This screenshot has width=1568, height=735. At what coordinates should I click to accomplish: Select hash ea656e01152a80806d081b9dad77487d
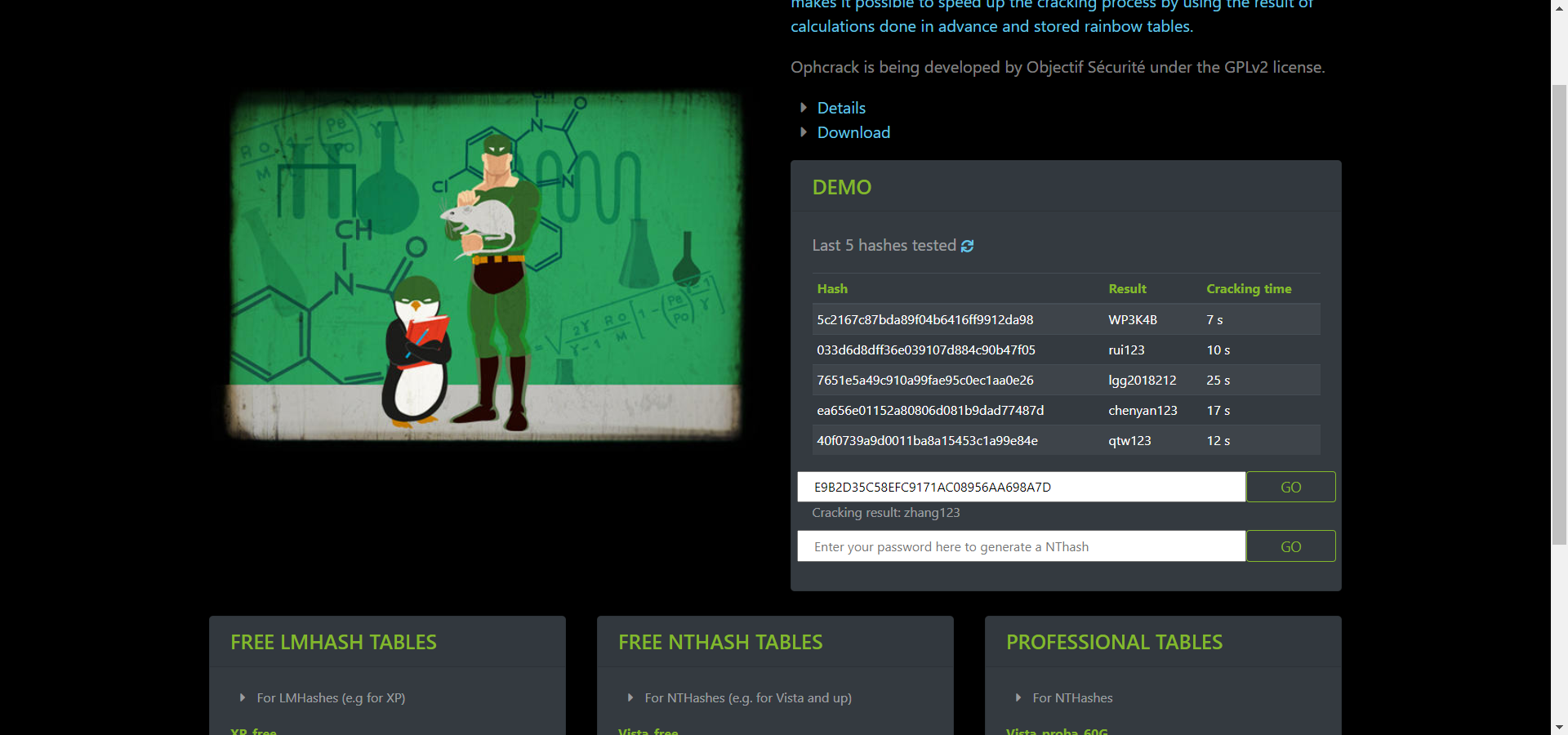[930, 410]
